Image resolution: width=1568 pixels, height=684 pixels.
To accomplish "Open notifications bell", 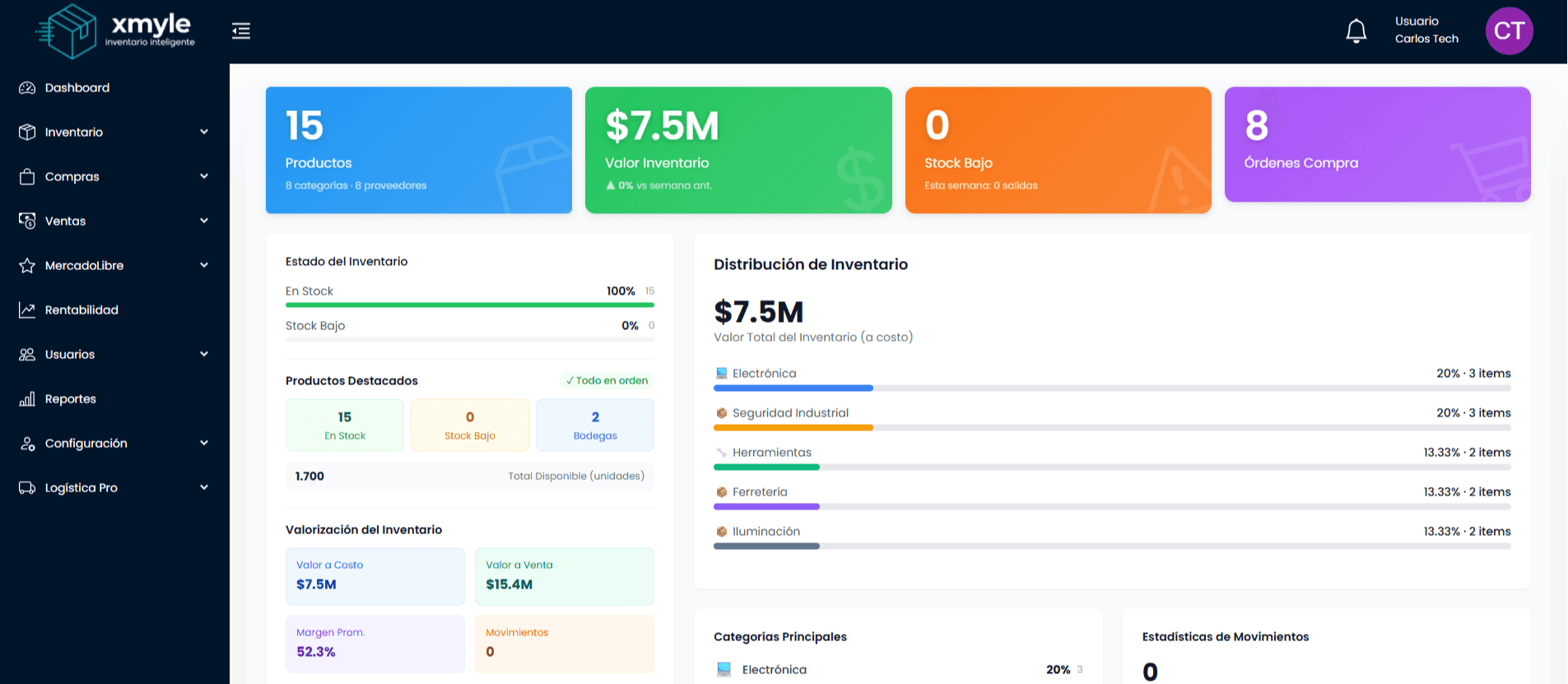I will [x=1356, y=31].
